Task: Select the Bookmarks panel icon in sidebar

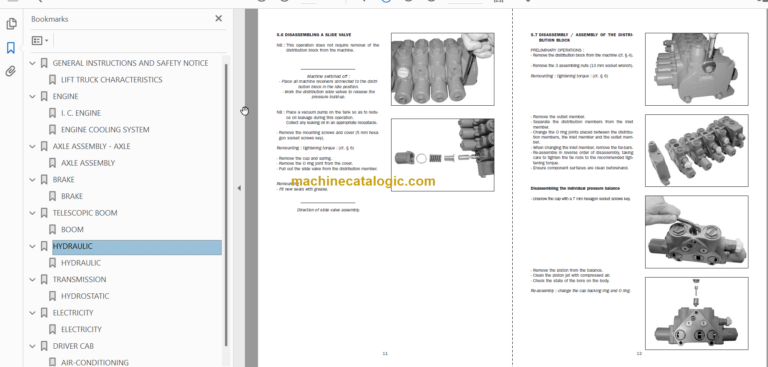Action: pos(11,48)
